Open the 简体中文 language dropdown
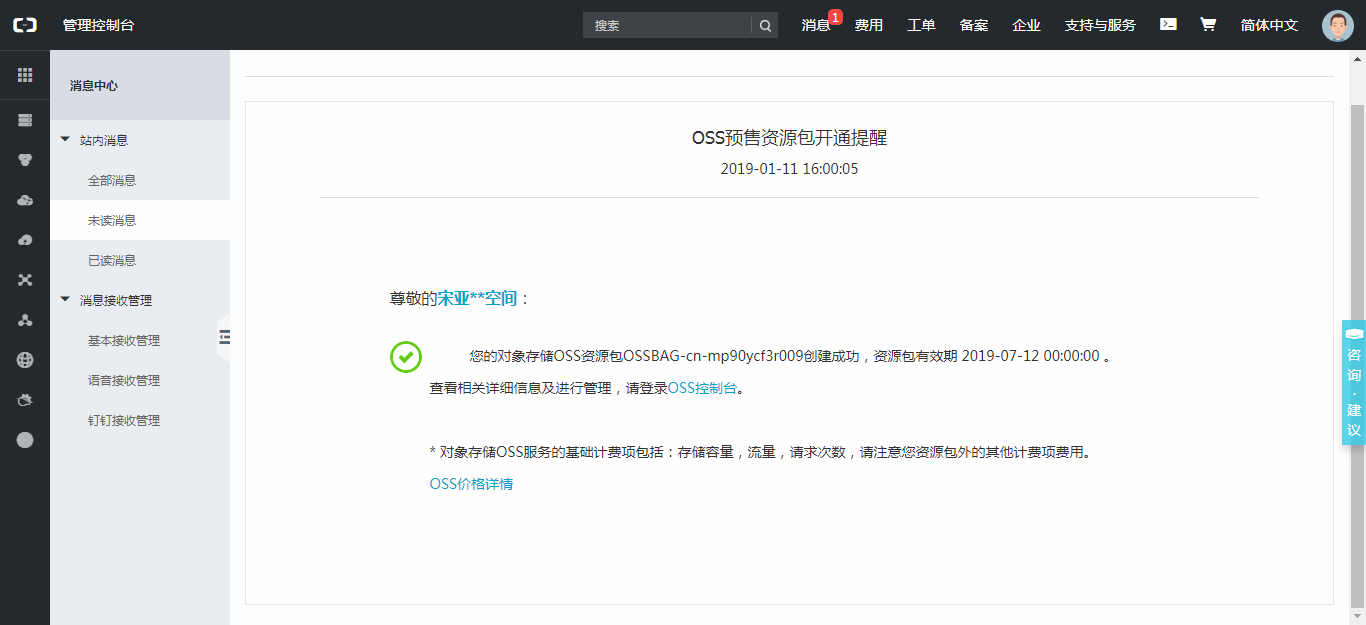Screen dimensions: 1366x625 click(x=1269, y=25)
